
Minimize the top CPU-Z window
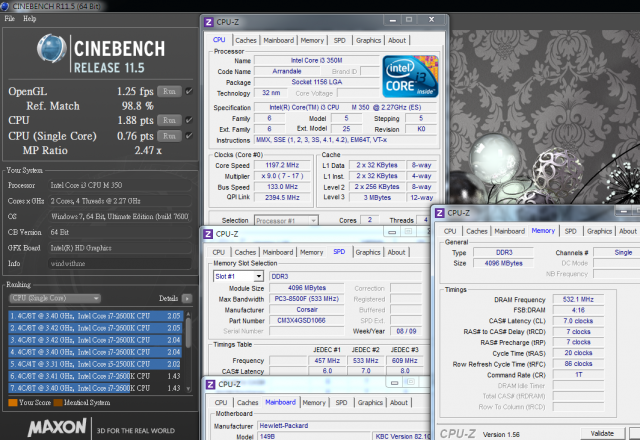tap(393, 20)
